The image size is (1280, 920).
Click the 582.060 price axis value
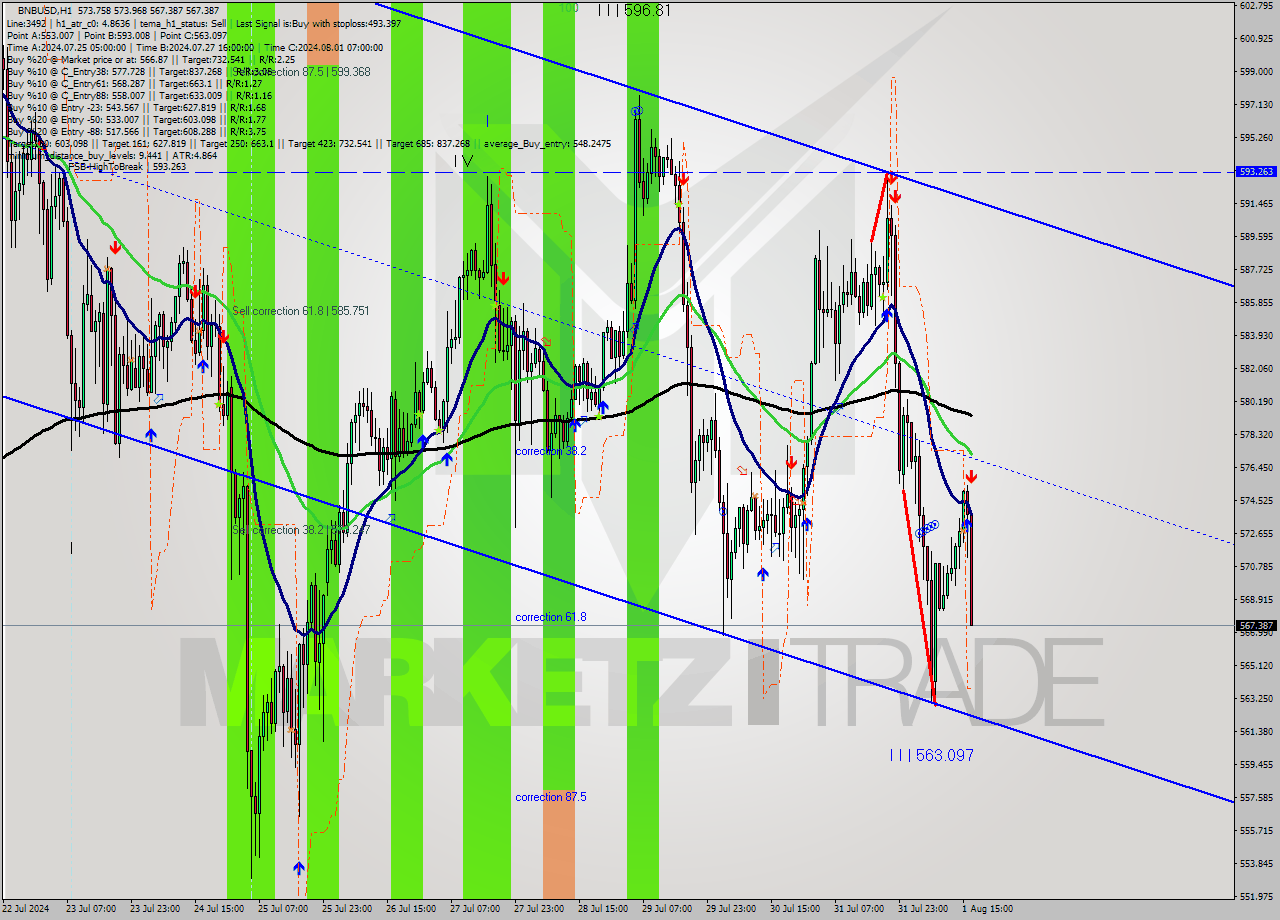1256,368
